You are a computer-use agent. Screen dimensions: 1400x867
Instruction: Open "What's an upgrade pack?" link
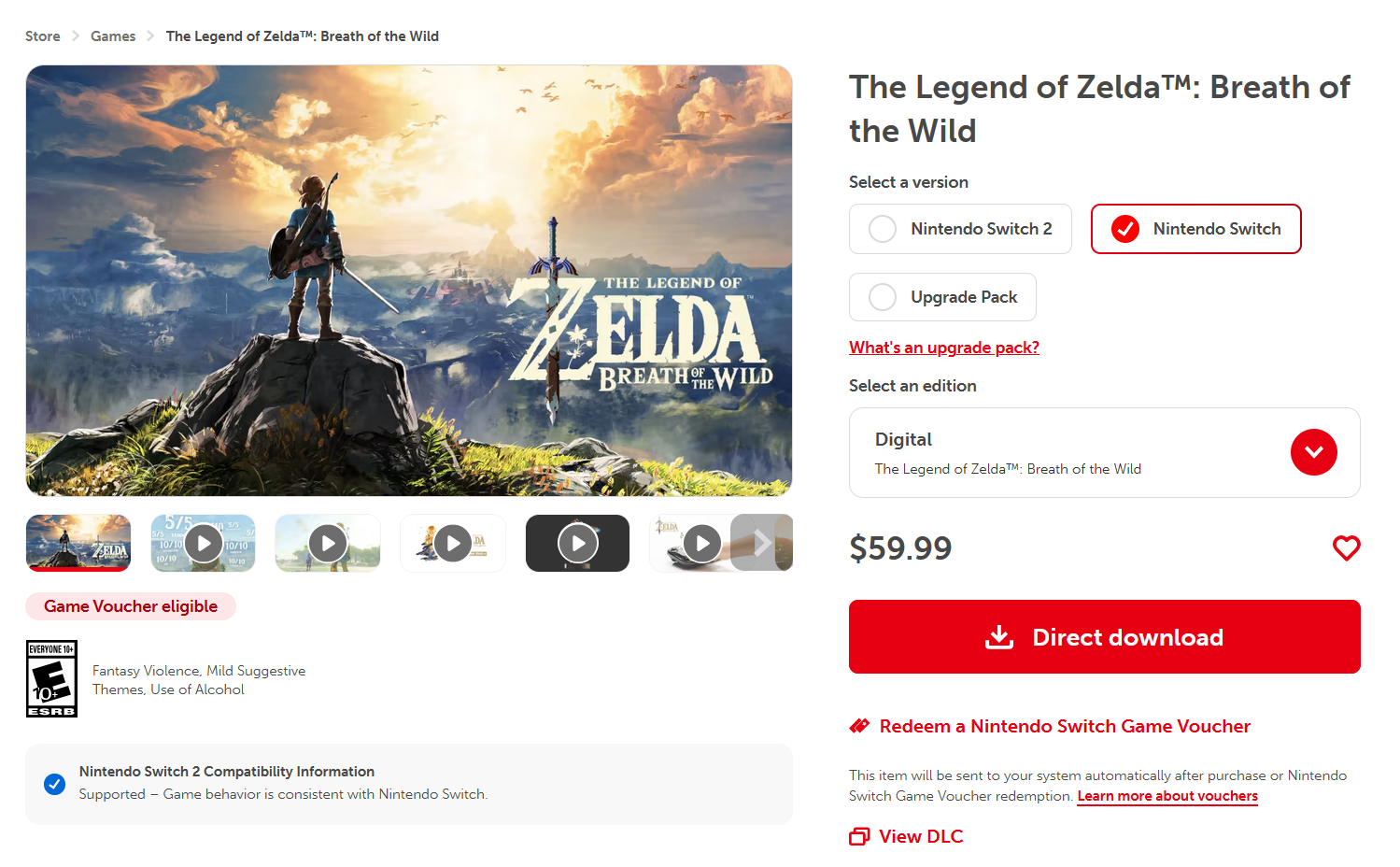[943, 348]
